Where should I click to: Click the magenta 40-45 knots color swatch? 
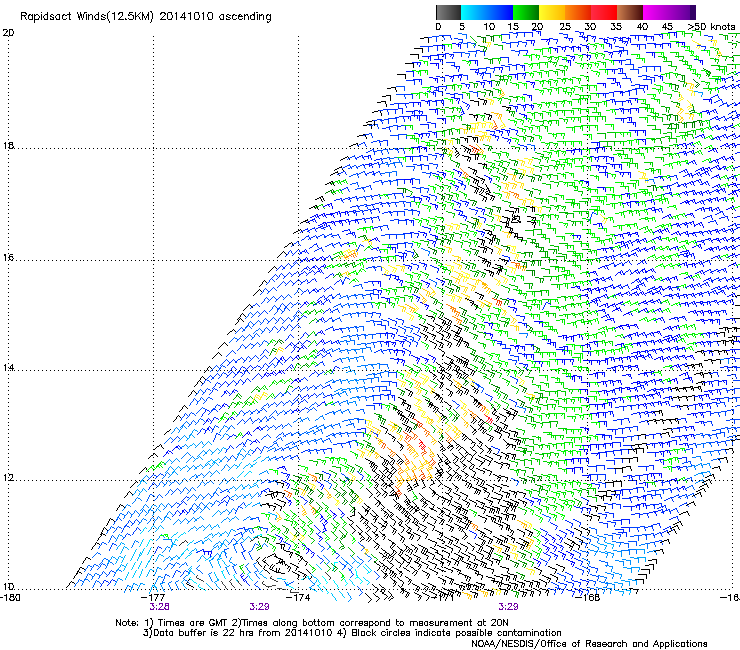(656, 12)
